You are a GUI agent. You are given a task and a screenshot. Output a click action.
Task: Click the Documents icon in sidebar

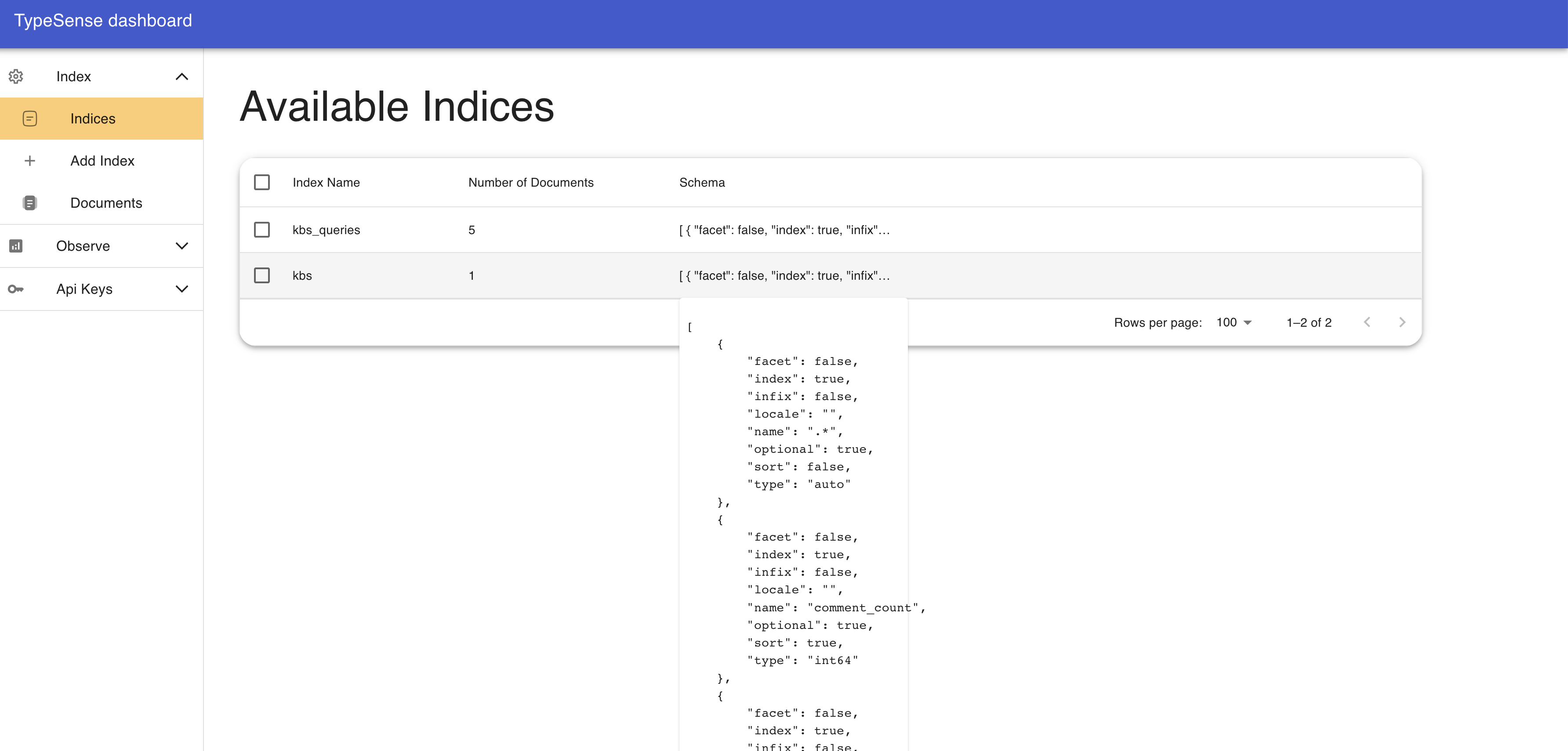28,203
